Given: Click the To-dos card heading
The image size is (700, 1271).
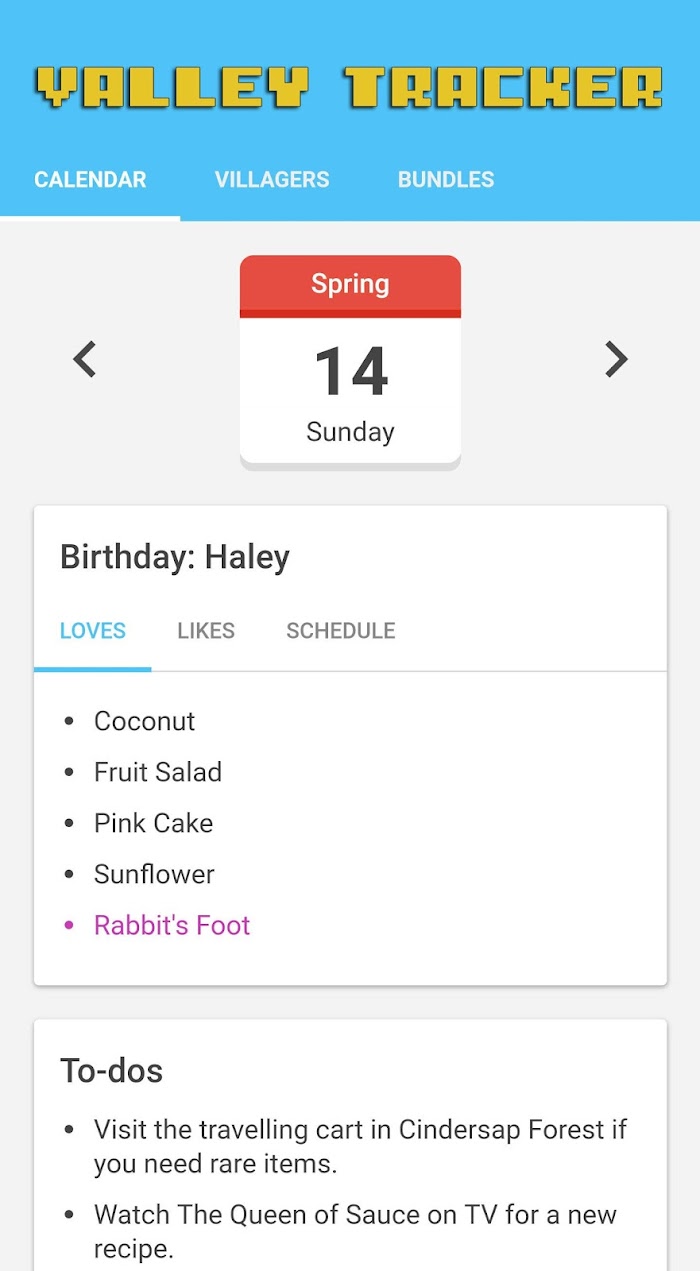Looking at the screenshot, I should coord(111,1071).
